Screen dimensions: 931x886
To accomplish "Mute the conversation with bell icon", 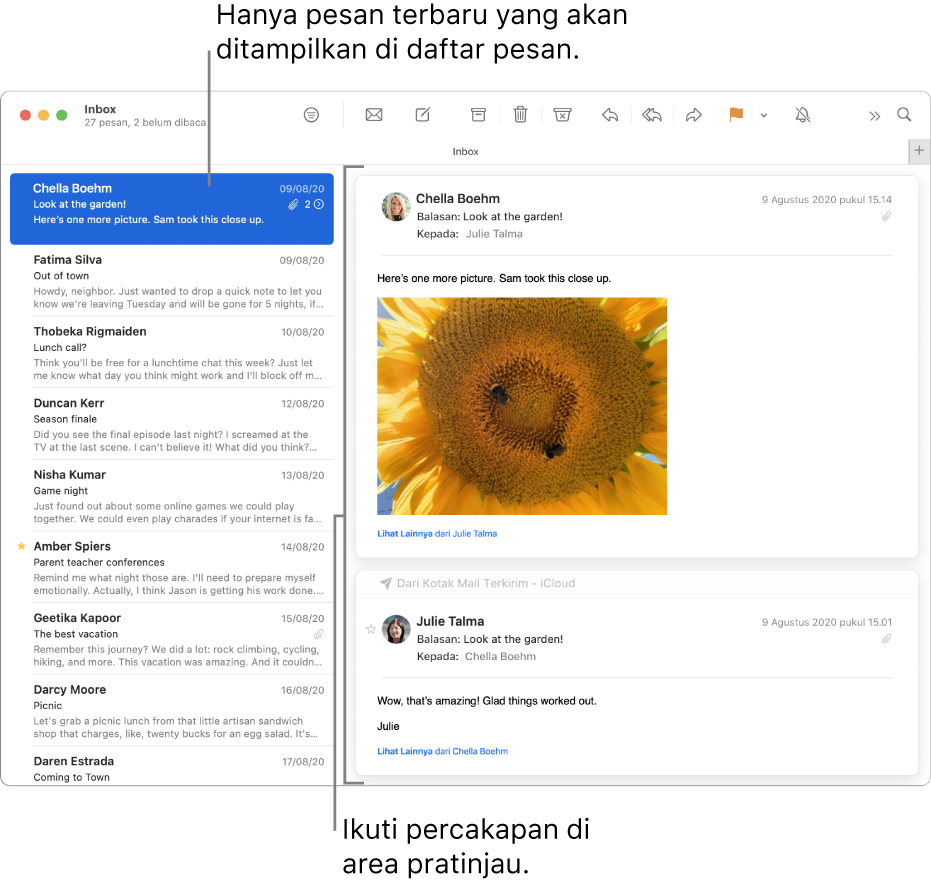I will 803,115.
